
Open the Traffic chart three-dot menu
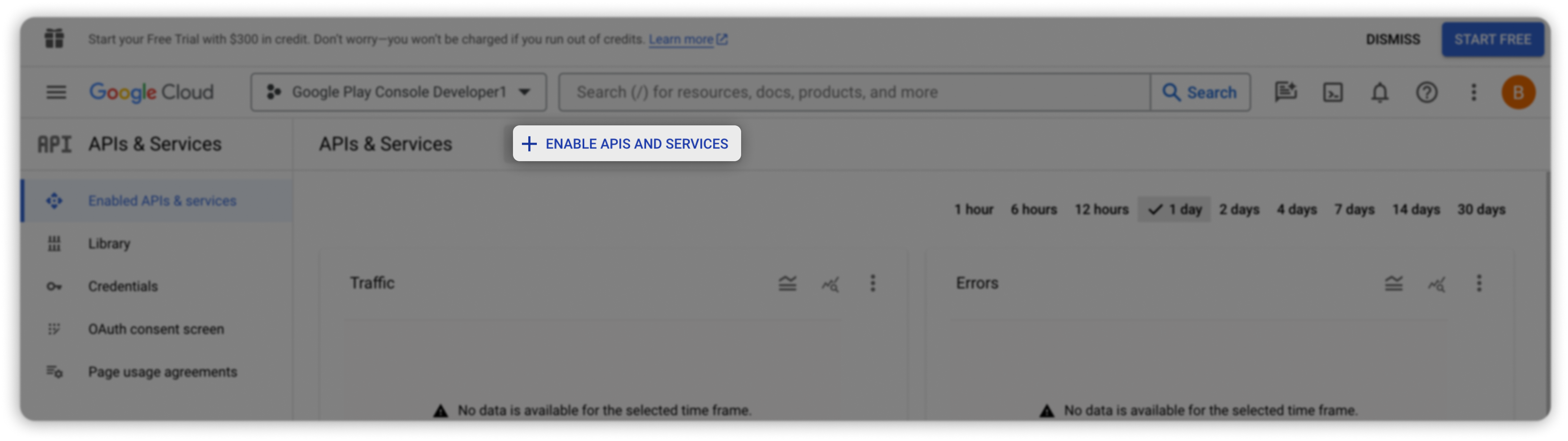(x=872, y=283)
